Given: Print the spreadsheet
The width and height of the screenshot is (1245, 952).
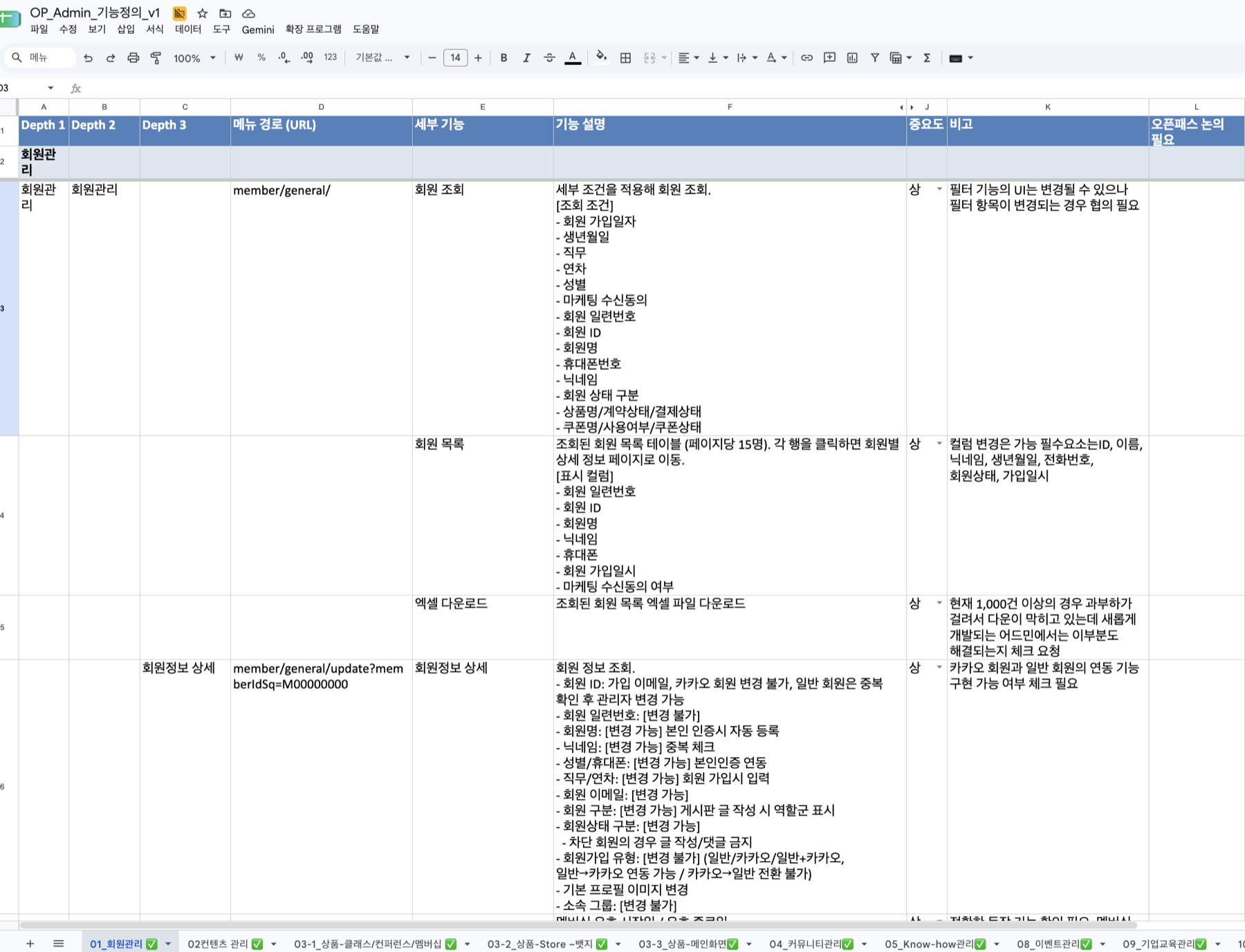Looking at the screenshot, I should 133,58.
